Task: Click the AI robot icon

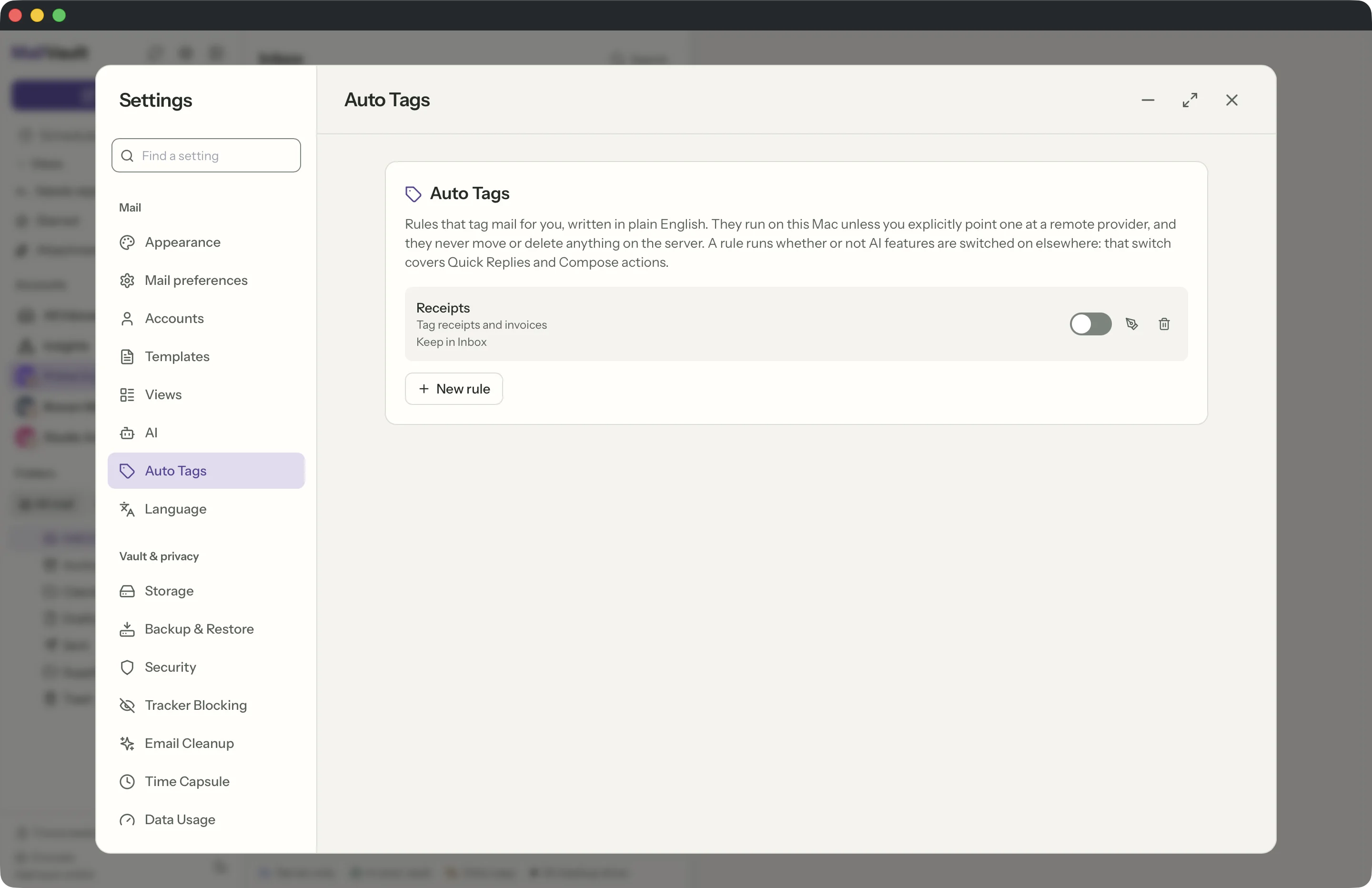Action: coord(127,433)
